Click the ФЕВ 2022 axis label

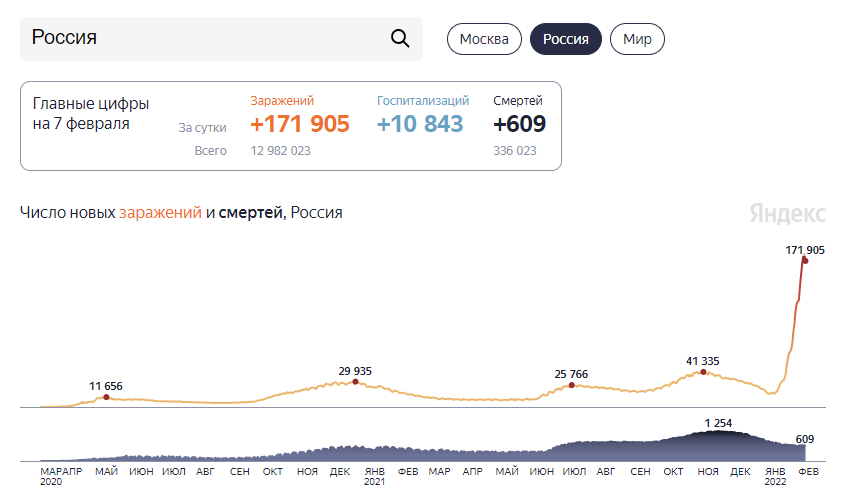click(x=809, y=470)
